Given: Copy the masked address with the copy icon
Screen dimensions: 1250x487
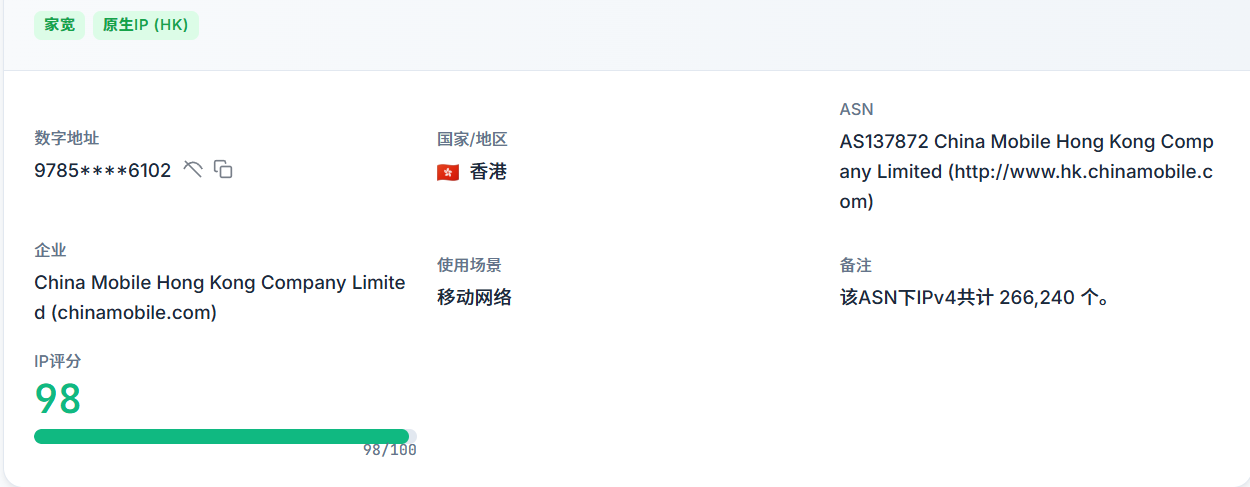Looking at the screenshot, I should pyautogui.click(x=224, y=169).
